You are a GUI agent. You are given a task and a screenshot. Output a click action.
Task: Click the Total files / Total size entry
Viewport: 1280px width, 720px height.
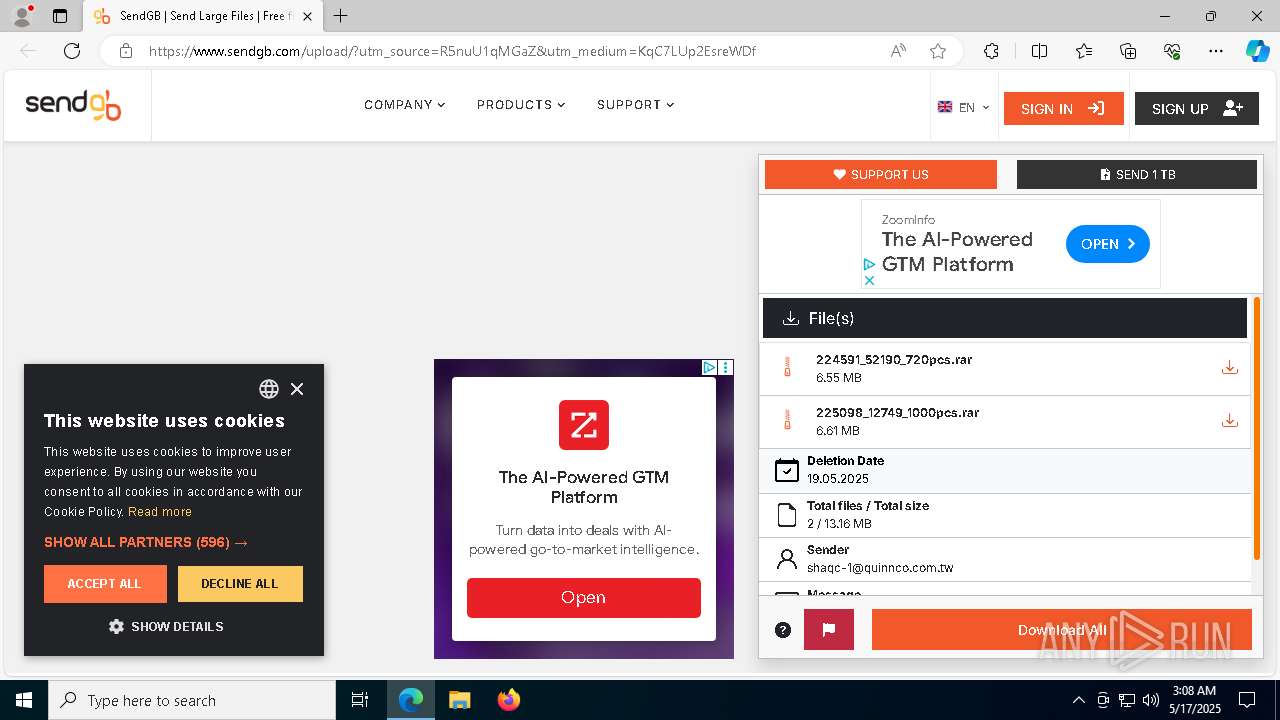click(1005, 514)
